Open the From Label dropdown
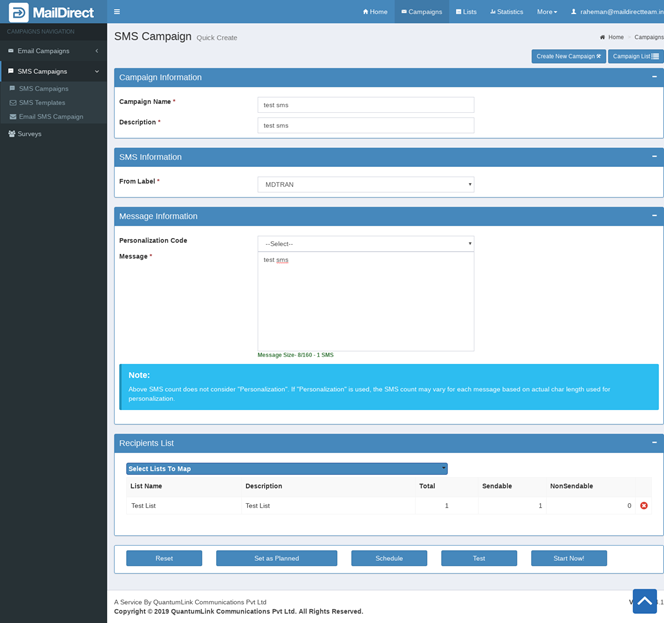This screenshot has height=623, width=664. pos(365,184)
